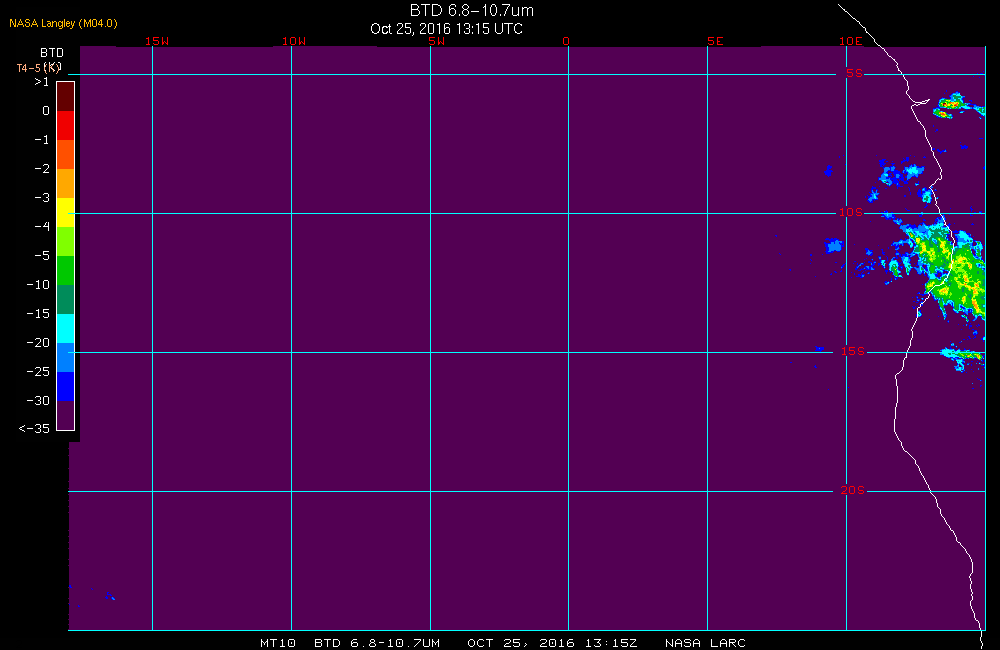
Task: Click the "-1" legend value
Action: point(42,140)
